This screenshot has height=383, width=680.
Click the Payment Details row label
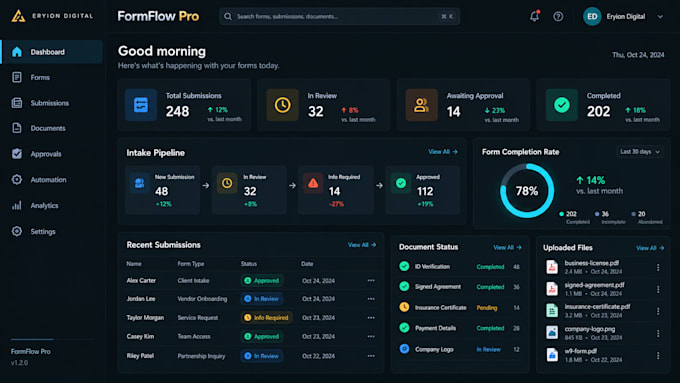click(435, 328)
